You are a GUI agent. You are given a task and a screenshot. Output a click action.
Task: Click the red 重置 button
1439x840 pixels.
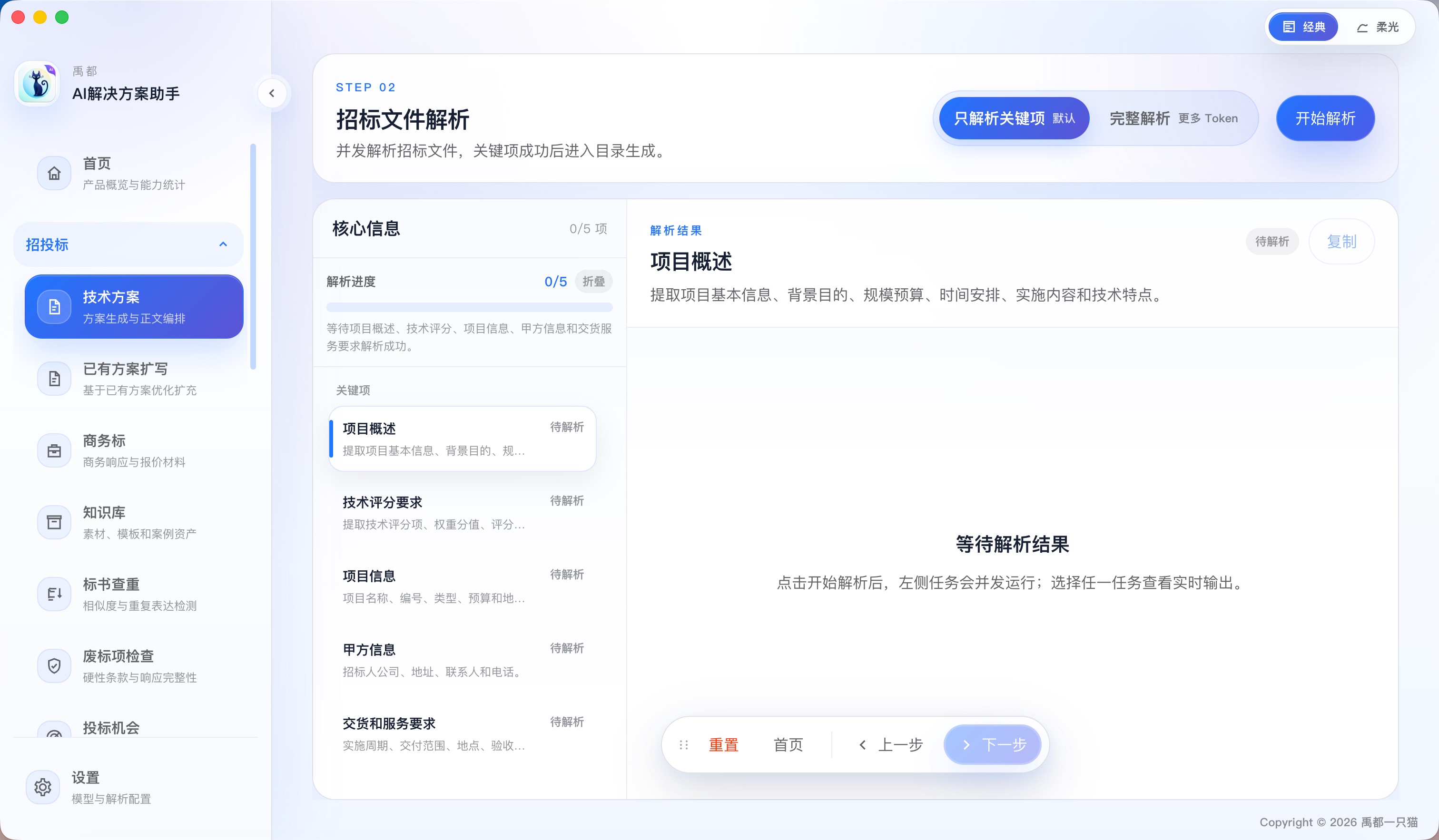click(x=723, y=745)
